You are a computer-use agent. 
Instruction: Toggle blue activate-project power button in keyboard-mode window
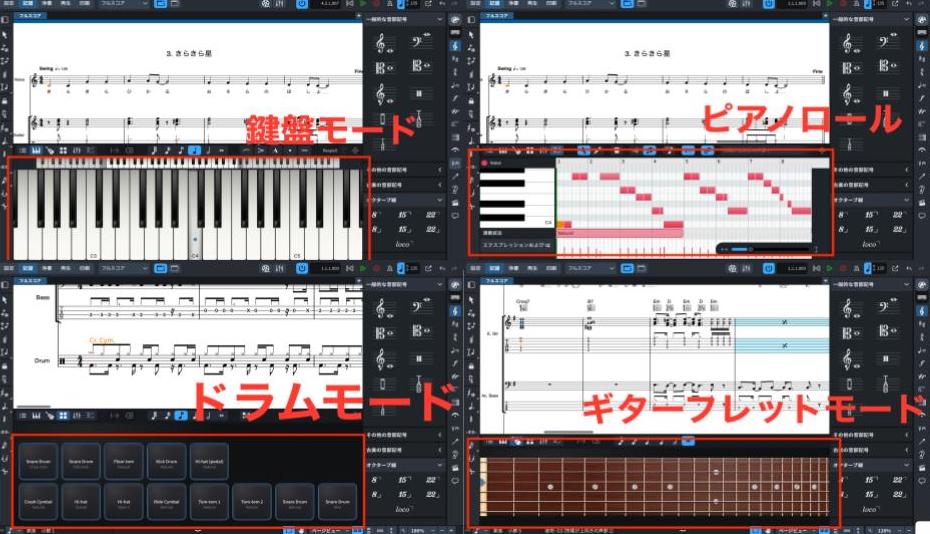[x=302, y=4]
